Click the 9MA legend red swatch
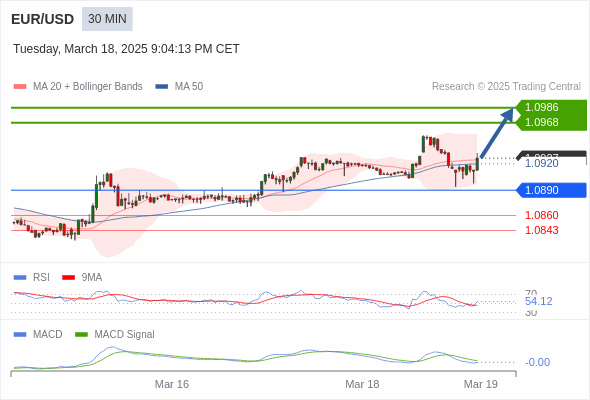The image size is (590, 400). (68, 278)
